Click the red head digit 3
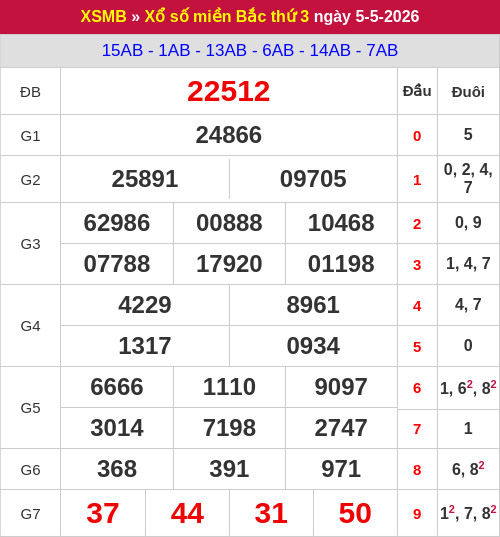 pos(417,265)
